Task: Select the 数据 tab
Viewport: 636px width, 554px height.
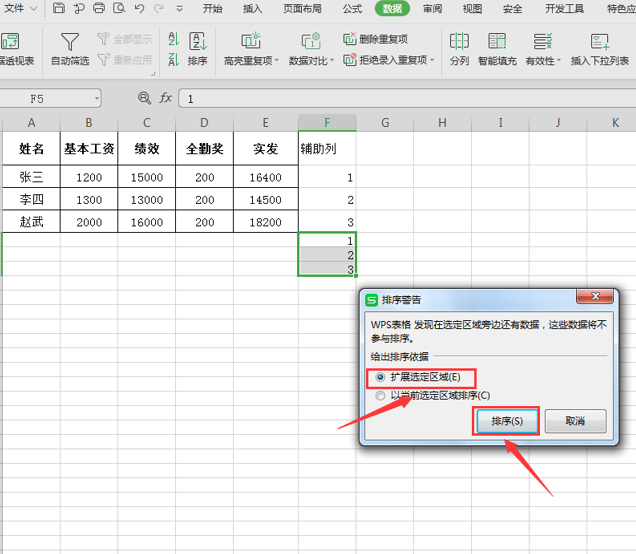Action: pos(392,9)
